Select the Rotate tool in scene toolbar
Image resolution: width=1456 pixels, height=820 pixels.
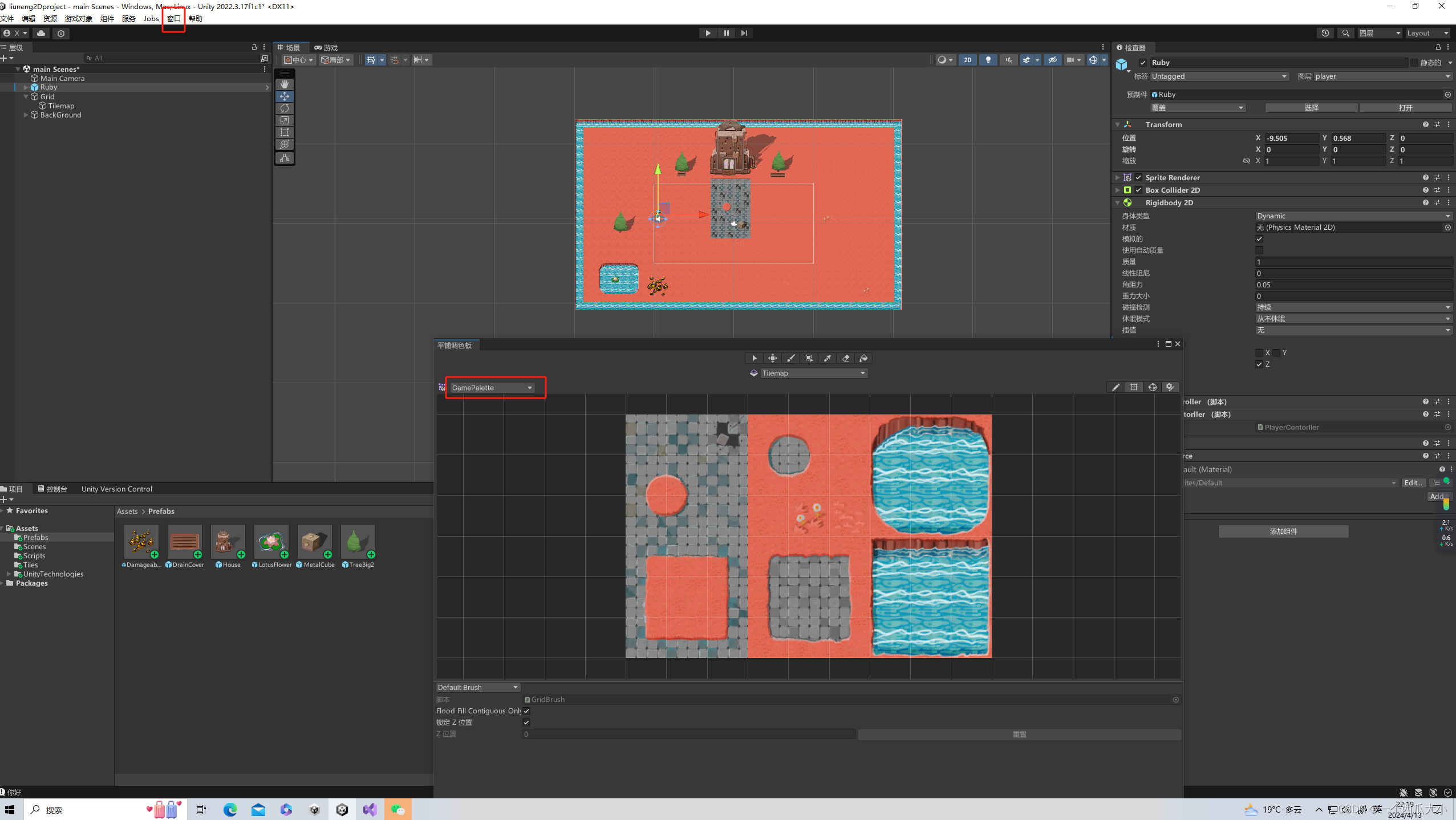click(285, 108)
